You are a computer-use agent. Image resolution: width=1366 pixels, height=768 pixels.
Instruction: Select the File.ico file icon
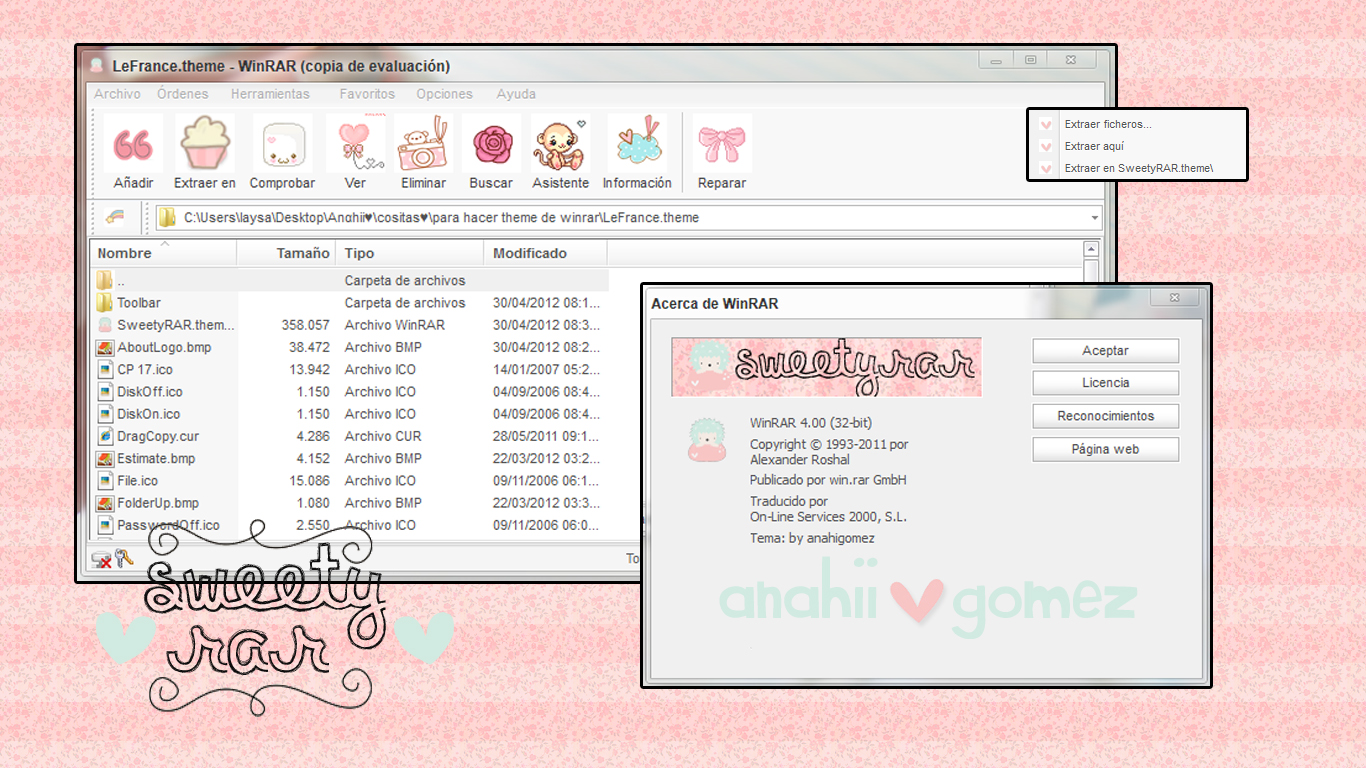pyautogui.click(x=104, y=480)
